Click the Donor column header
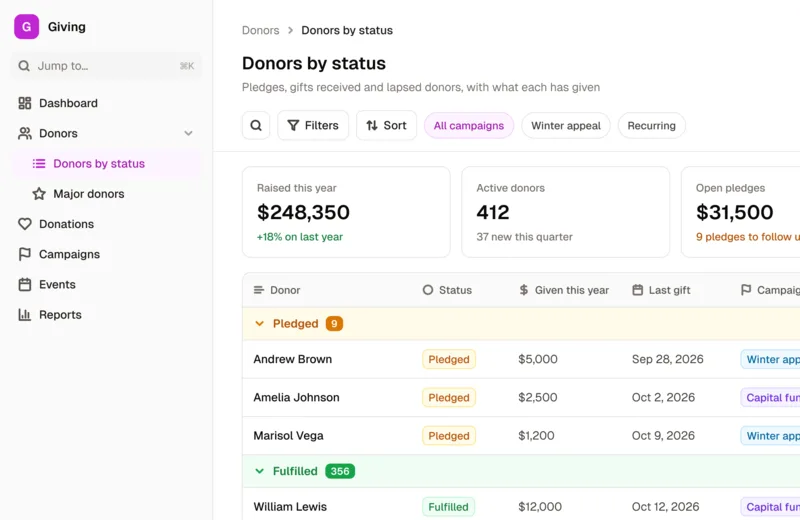Viewport: 800px width, 520px height. pos(277,290)
